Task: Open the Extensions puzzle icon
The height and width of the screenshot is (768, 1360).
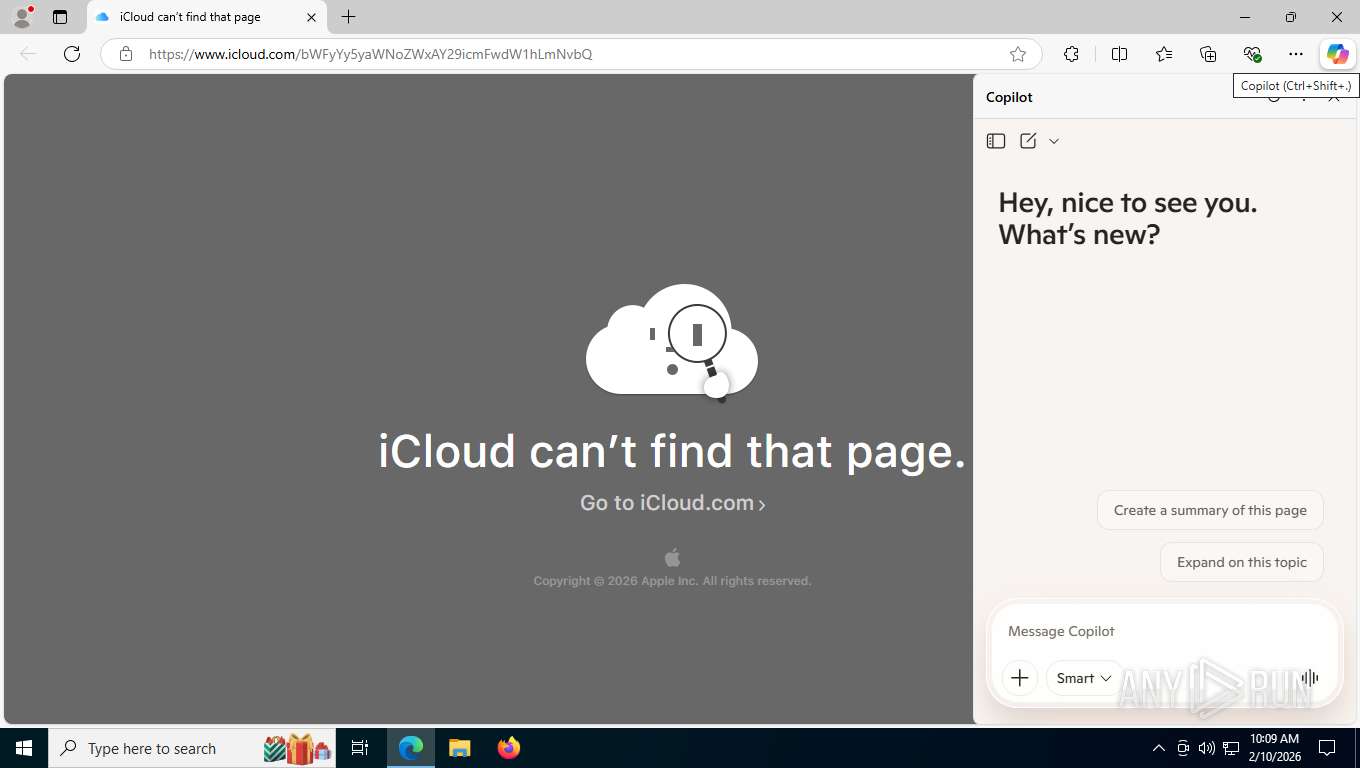Action: coord(1071,54)
